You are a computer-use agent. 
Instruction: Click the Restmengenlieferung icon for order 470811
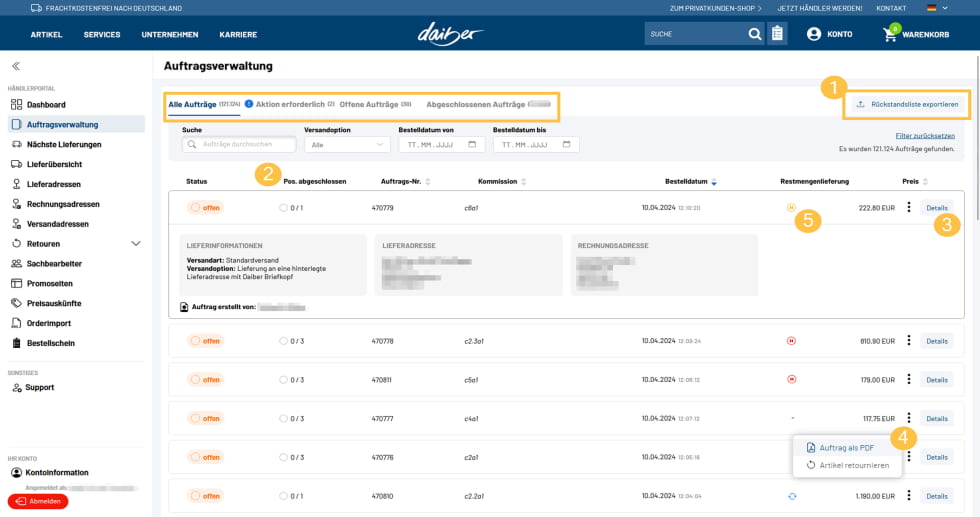coord(791,379)
